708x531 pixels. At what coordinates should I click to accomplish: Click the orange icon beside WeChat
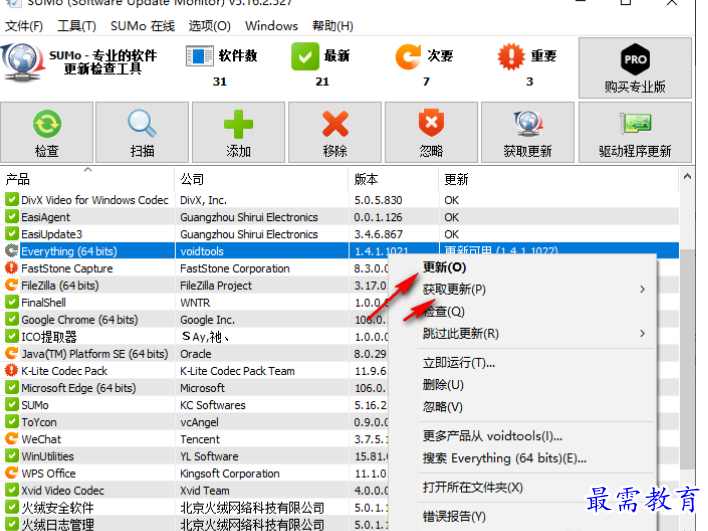pyautogui.click(x=11, y=439)
